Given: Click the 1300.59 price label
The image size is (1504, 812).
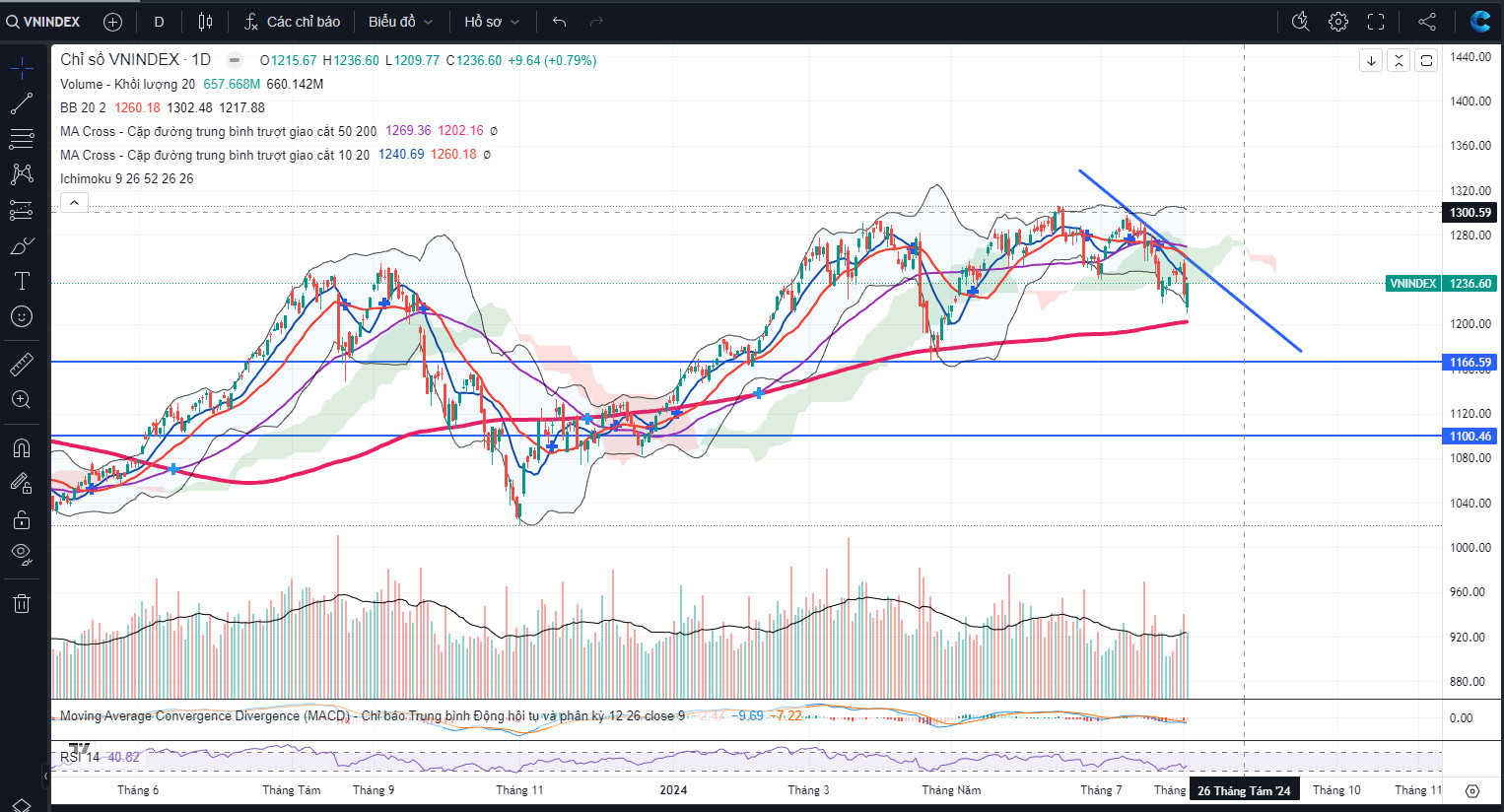Looking at the screenshot, I should [1470, 212].
